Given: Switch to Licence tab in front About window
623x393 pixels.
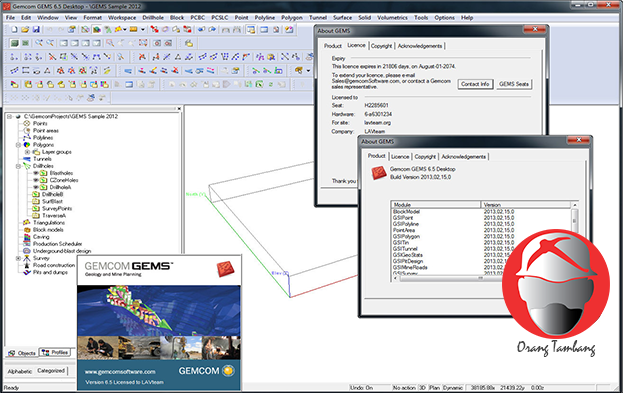Looking at the screenshot, I should point(400,157).
